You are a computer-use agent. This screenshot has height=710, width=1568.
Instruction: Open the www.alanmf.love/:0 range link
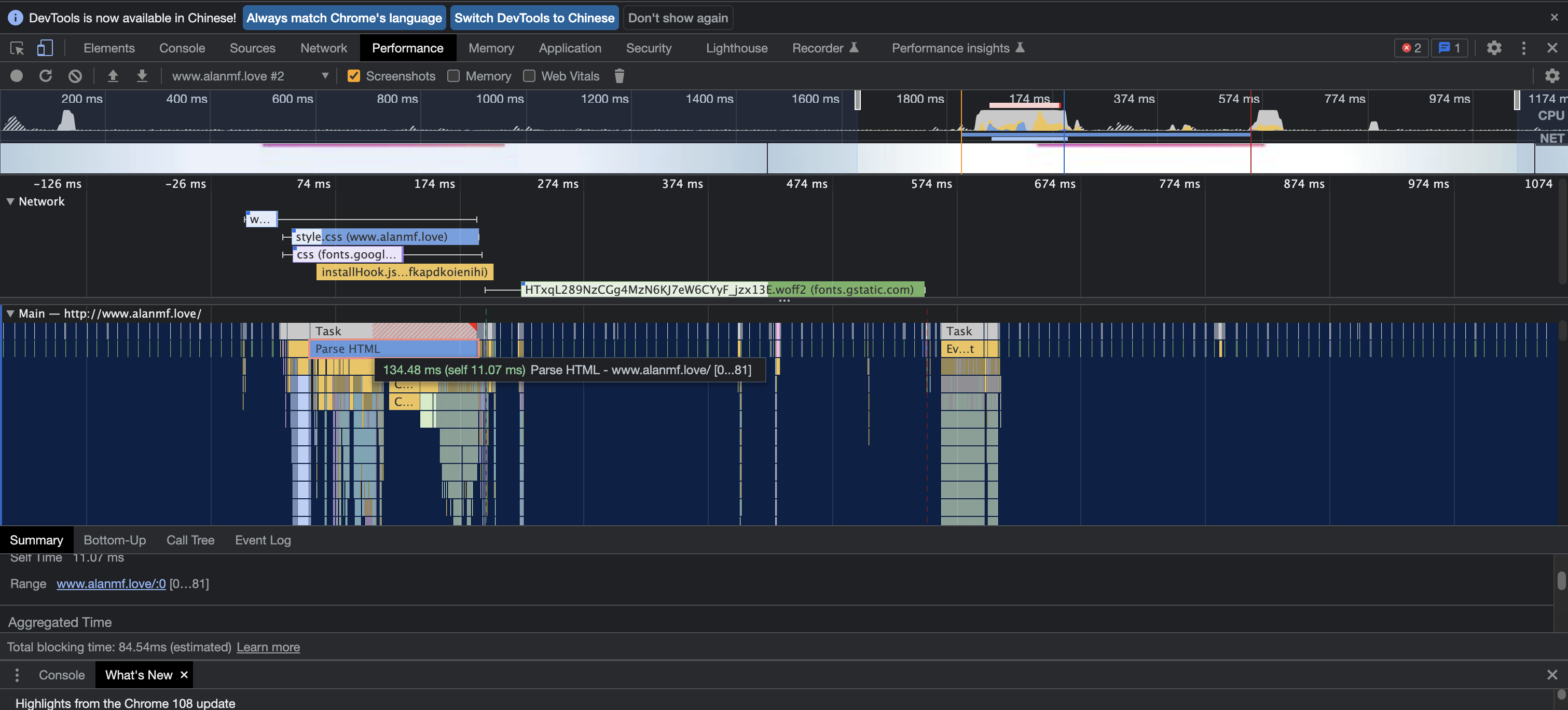pos(112,583)
